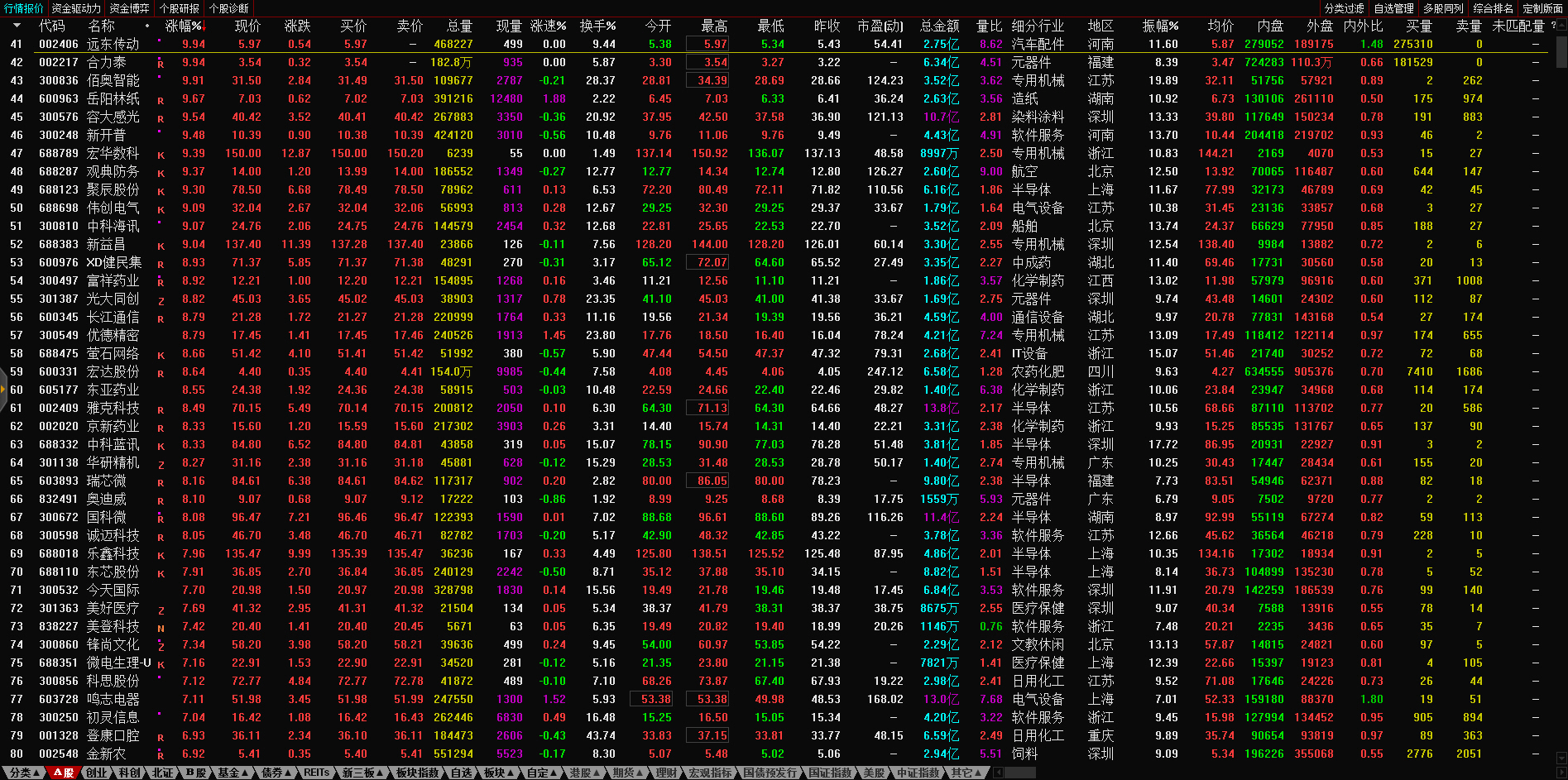
Task: Sort by the 换手% column header
Action: 597,26
